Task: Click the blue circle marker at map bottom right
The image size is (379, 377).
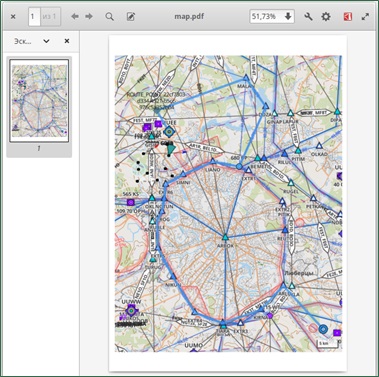Action: 323,329
